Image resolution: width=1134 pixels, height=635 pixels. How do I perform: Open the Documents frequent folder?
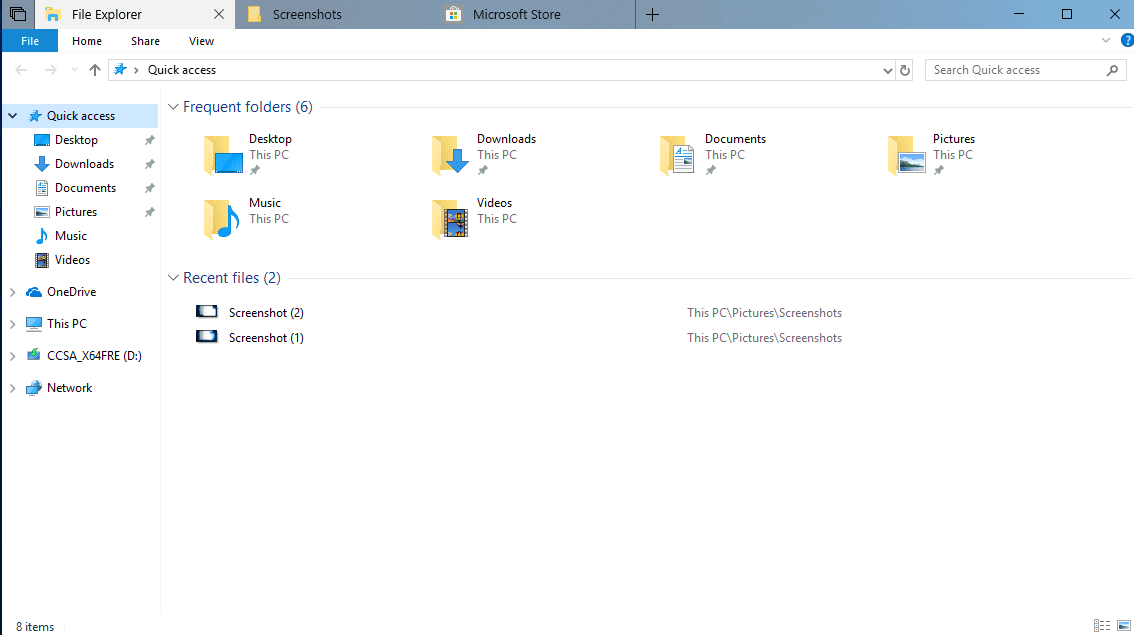tap(736, 139)
